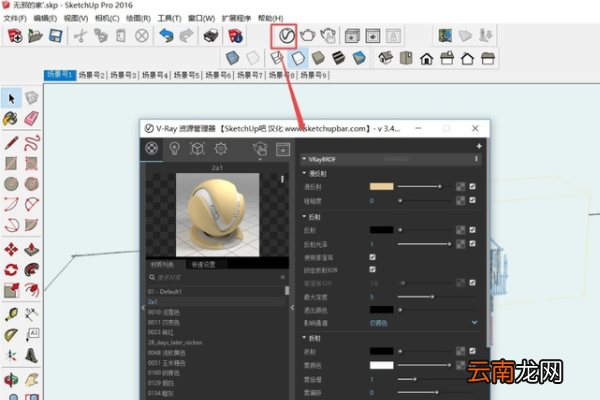Screen dimensions: 600x400
Task: Collapse the 反射 reflection section
Action: tap(304, 217)
